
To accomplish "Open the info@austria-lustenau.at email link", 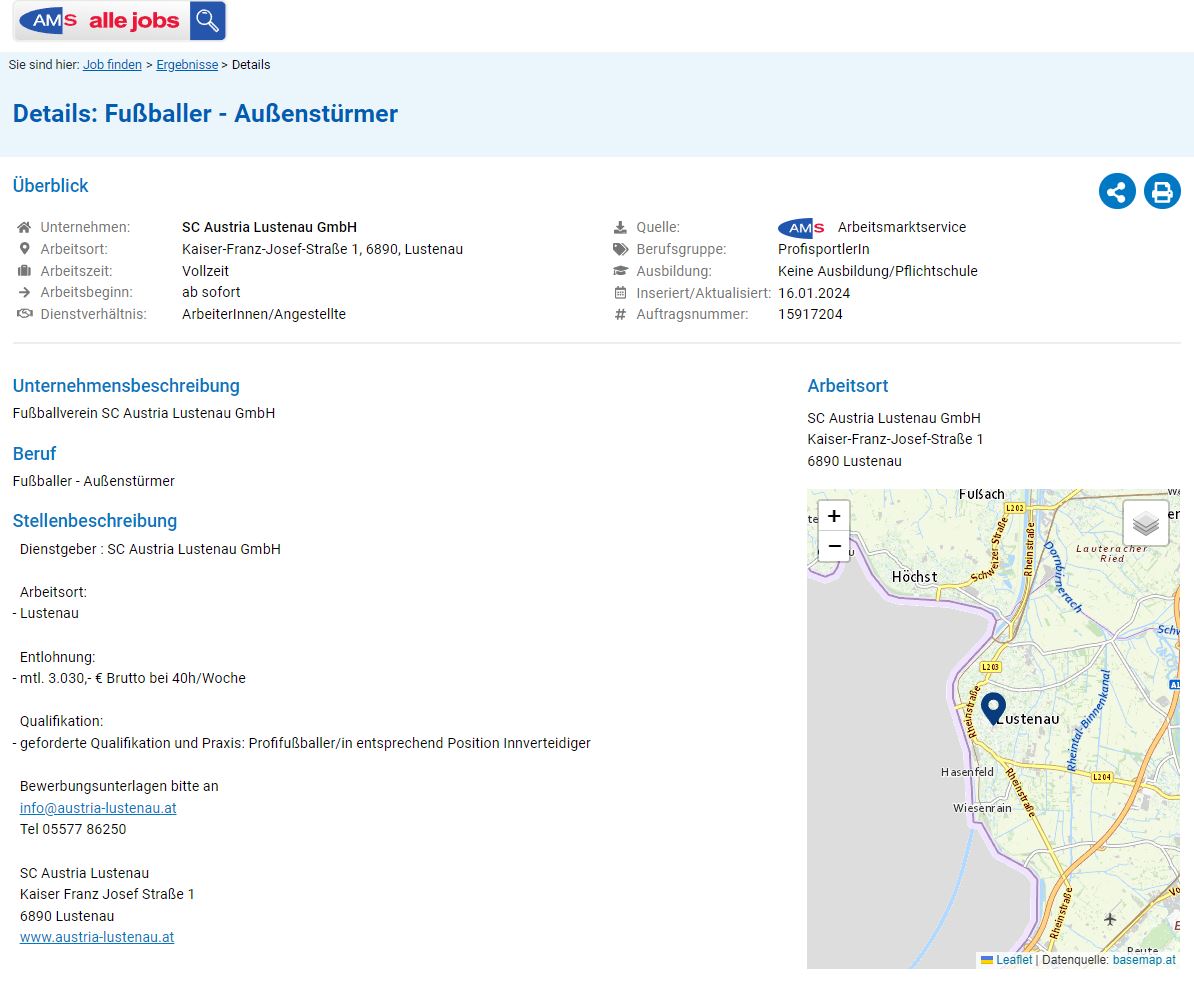I will pyautogui.click(x=98, y=807).
